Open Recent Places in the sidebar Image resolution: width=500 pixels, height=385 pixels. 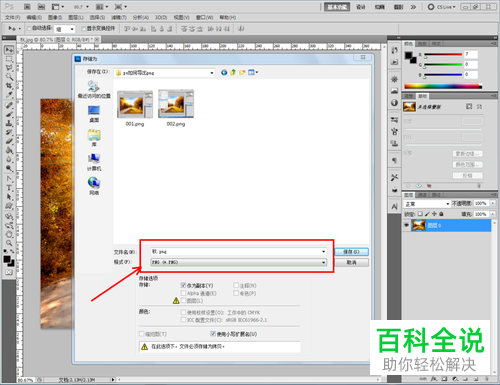(94, 89)
